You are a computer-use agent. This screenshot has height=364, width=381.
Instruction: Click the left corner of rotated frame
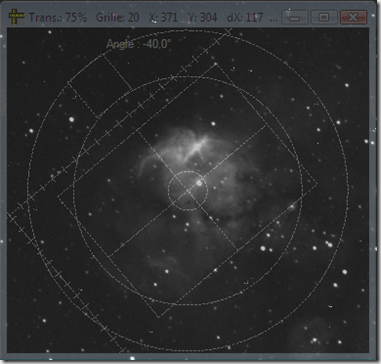coord(58,196)
